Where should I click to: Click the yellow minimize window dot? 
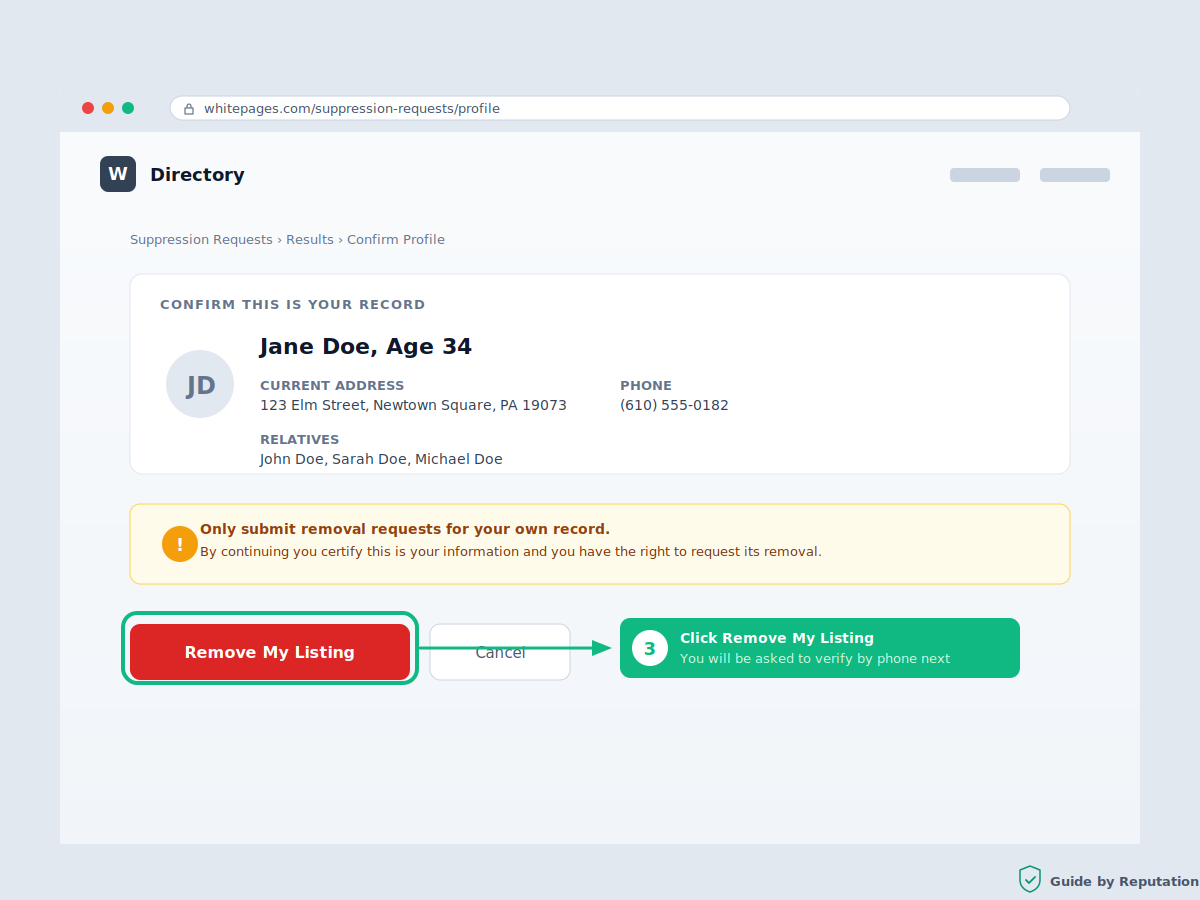coord(108,108)
